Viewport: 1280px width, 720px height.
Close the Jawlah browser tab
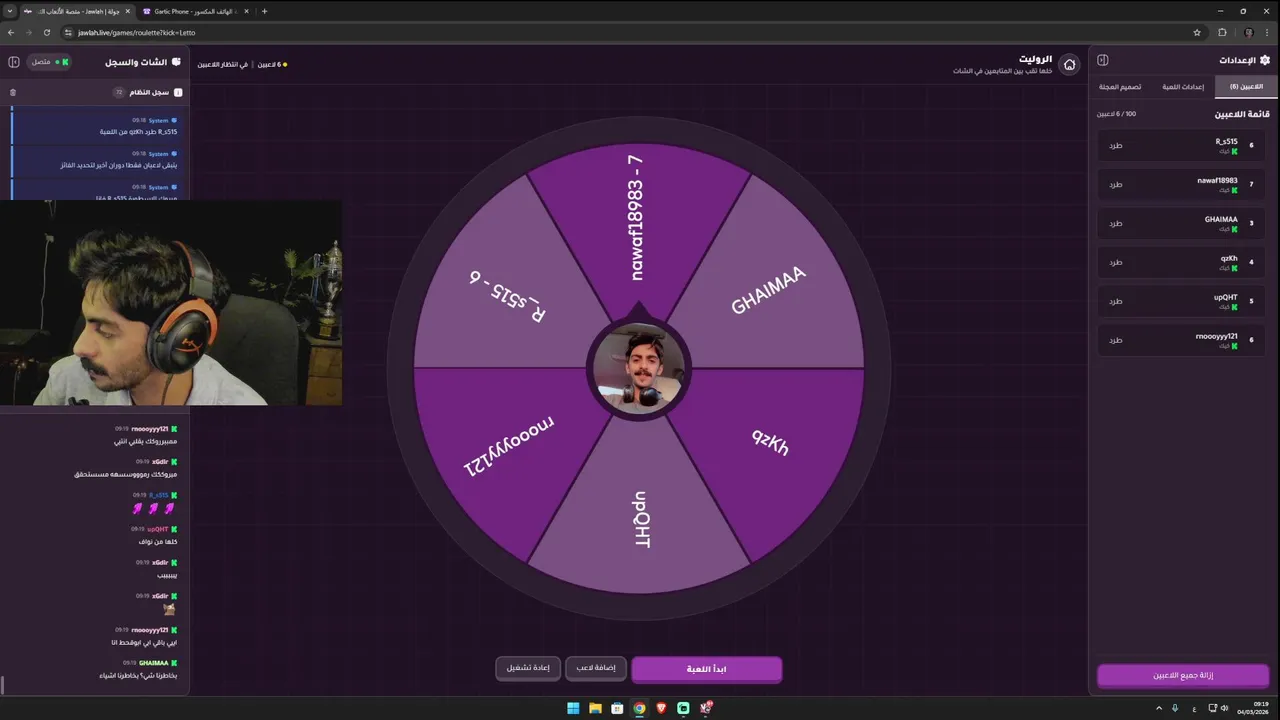[127, 11]
